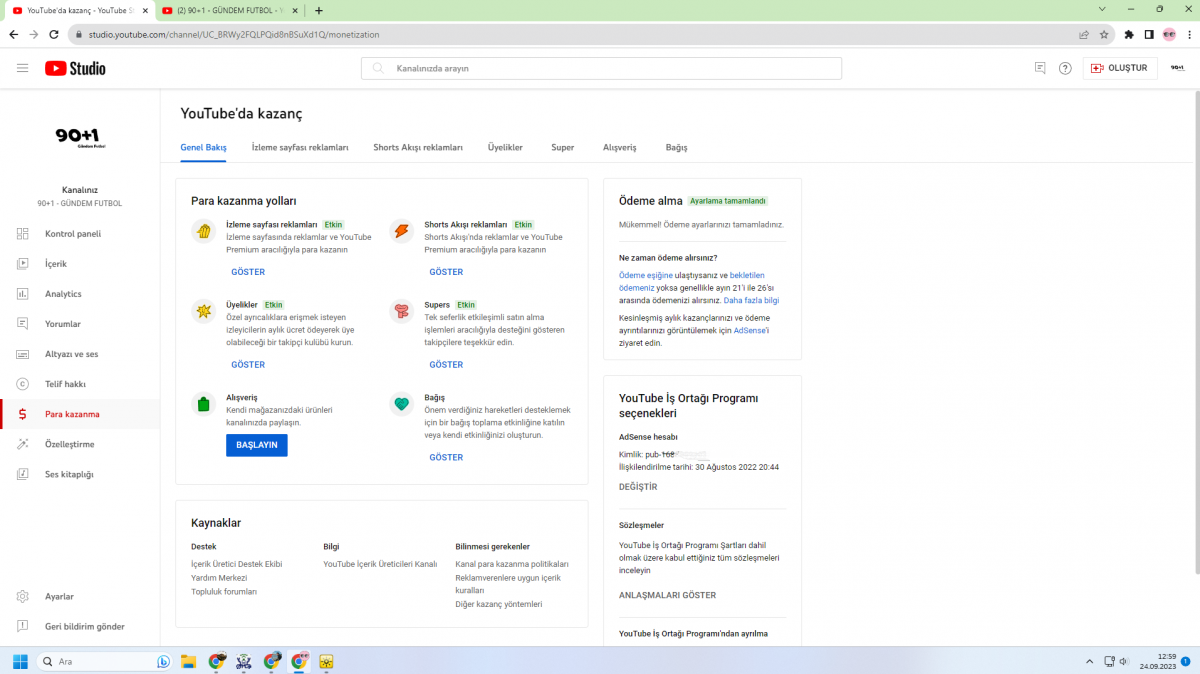Image resolution: width=1200 pixels, height=674 pixels.
Task: Select the Para kazanma dollar icon
Action: (22, 414)
